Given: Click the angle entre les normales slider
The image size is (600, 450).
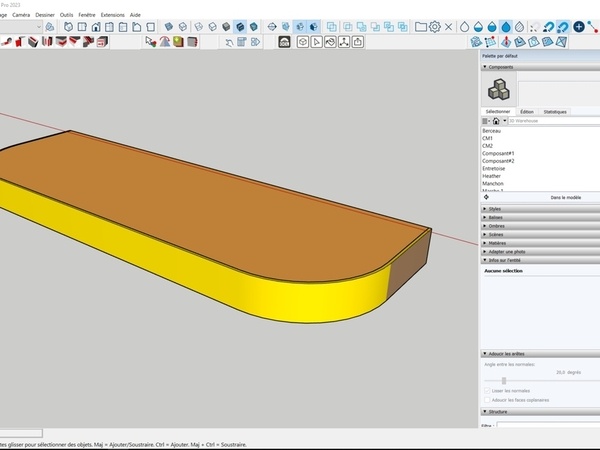Looking at the screenshot, I should pos(504,380).
